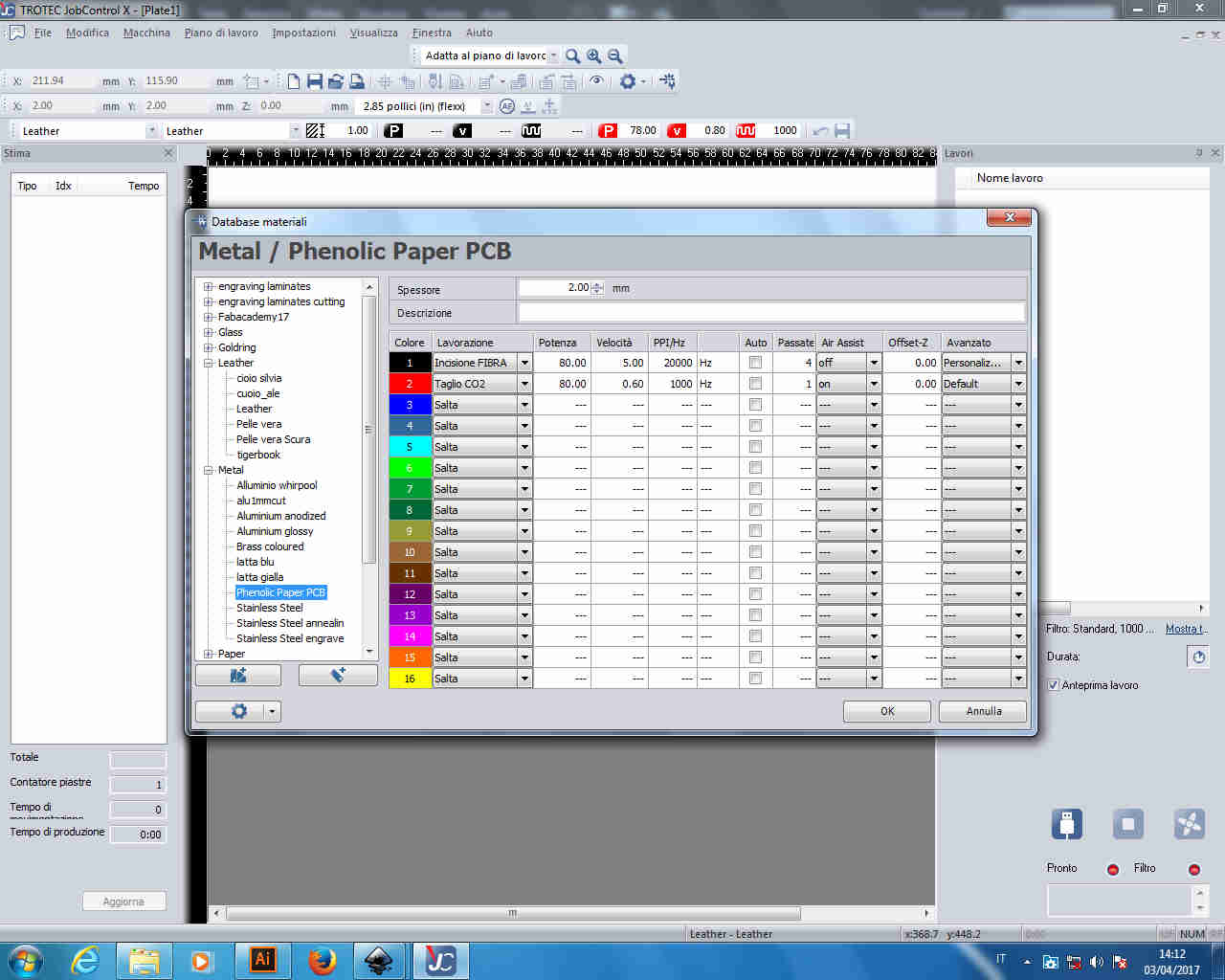Open the gear options icon in main toolbar
This screenshot has height=980, width=1225.
(628, 81)
